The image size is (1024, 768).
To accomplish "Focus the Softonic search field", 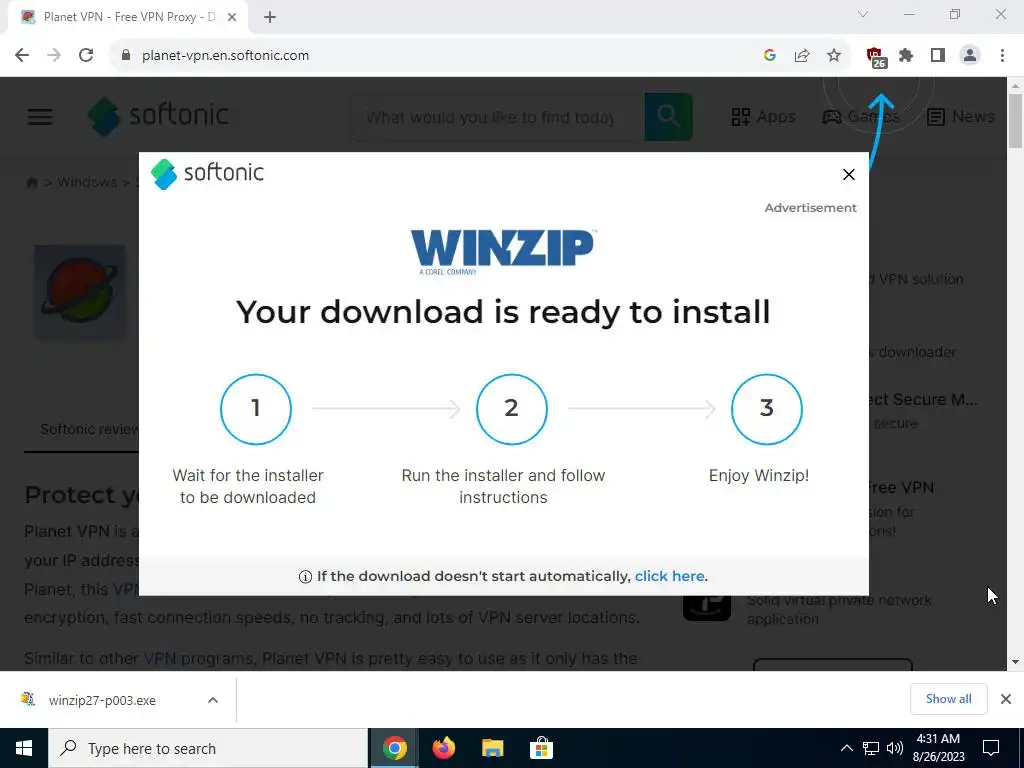I will pyautogui.click(x=496, y=118).
